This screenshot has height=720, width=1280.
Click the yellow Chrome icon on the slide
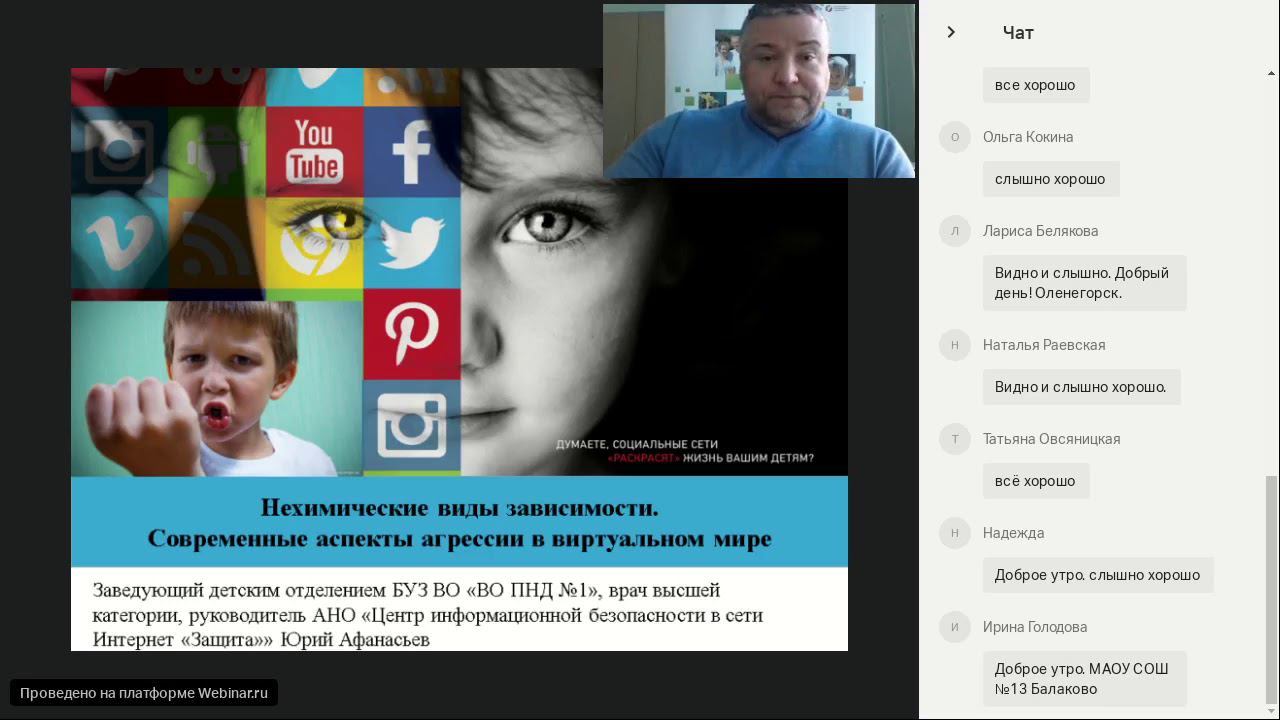pos(314,245)
